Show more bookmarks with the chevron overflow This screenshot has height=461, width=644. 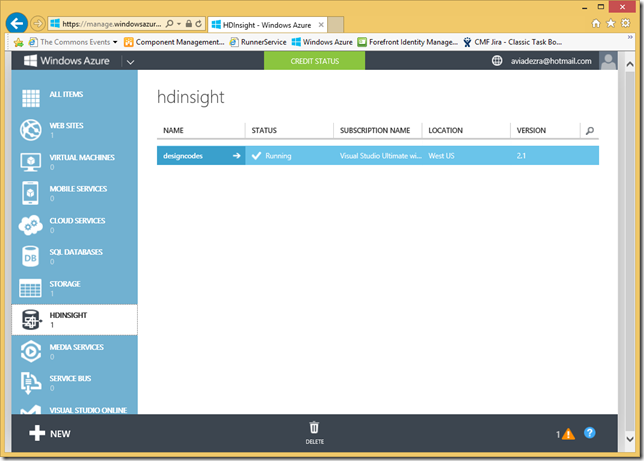[x=630, y=37]
